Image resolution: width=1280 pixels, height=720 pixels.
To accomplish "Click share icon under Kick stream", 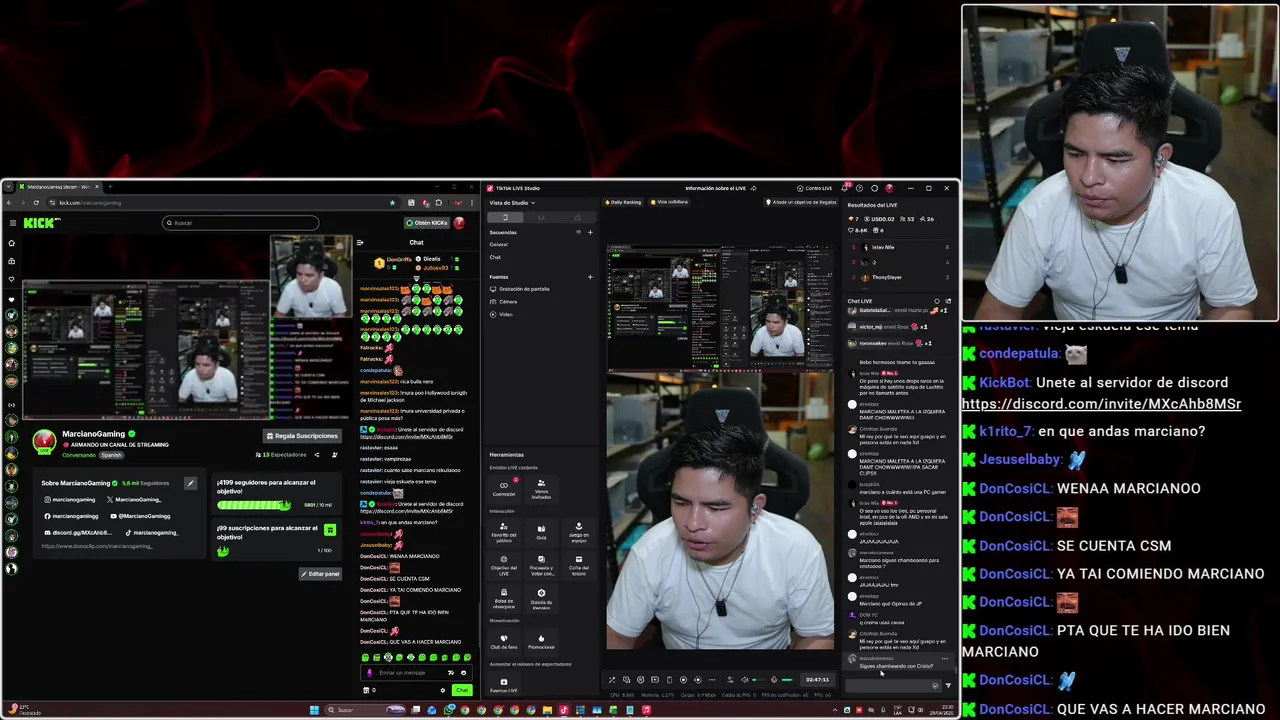I will click(x=317, y=455).
